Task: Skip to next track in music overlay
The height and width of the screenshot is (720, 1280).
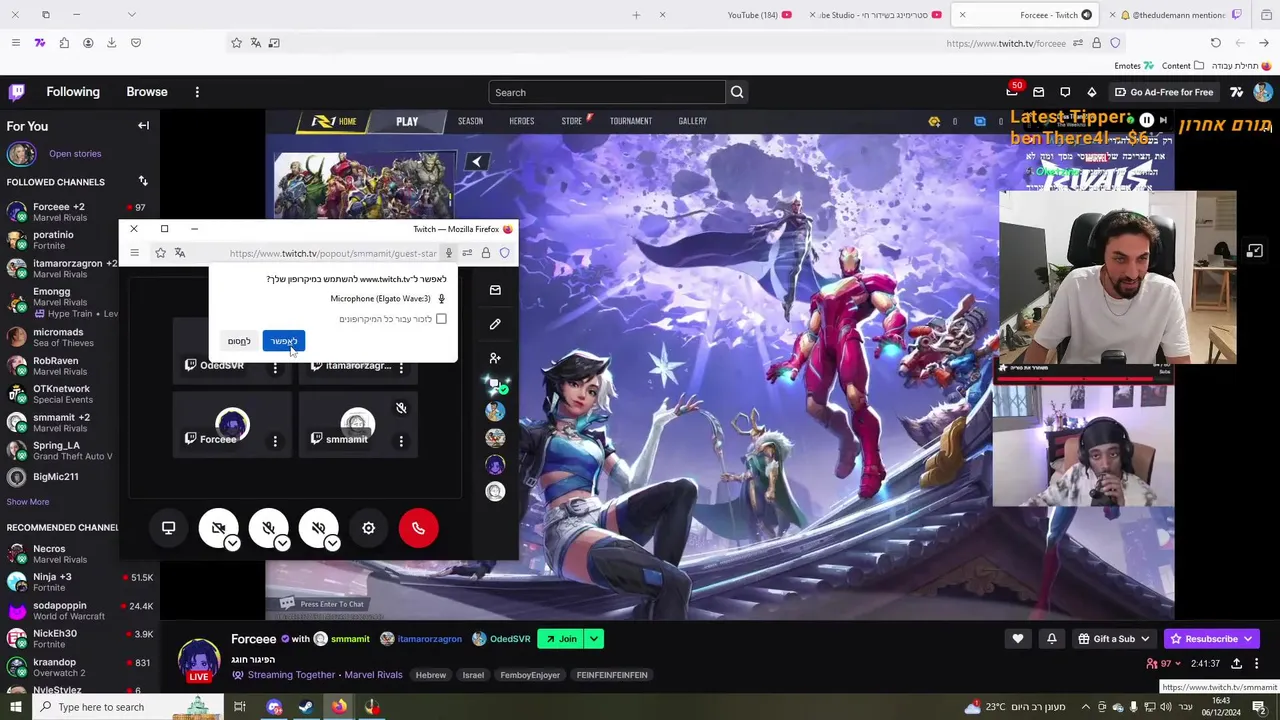Action: [x=1162, y=120]
